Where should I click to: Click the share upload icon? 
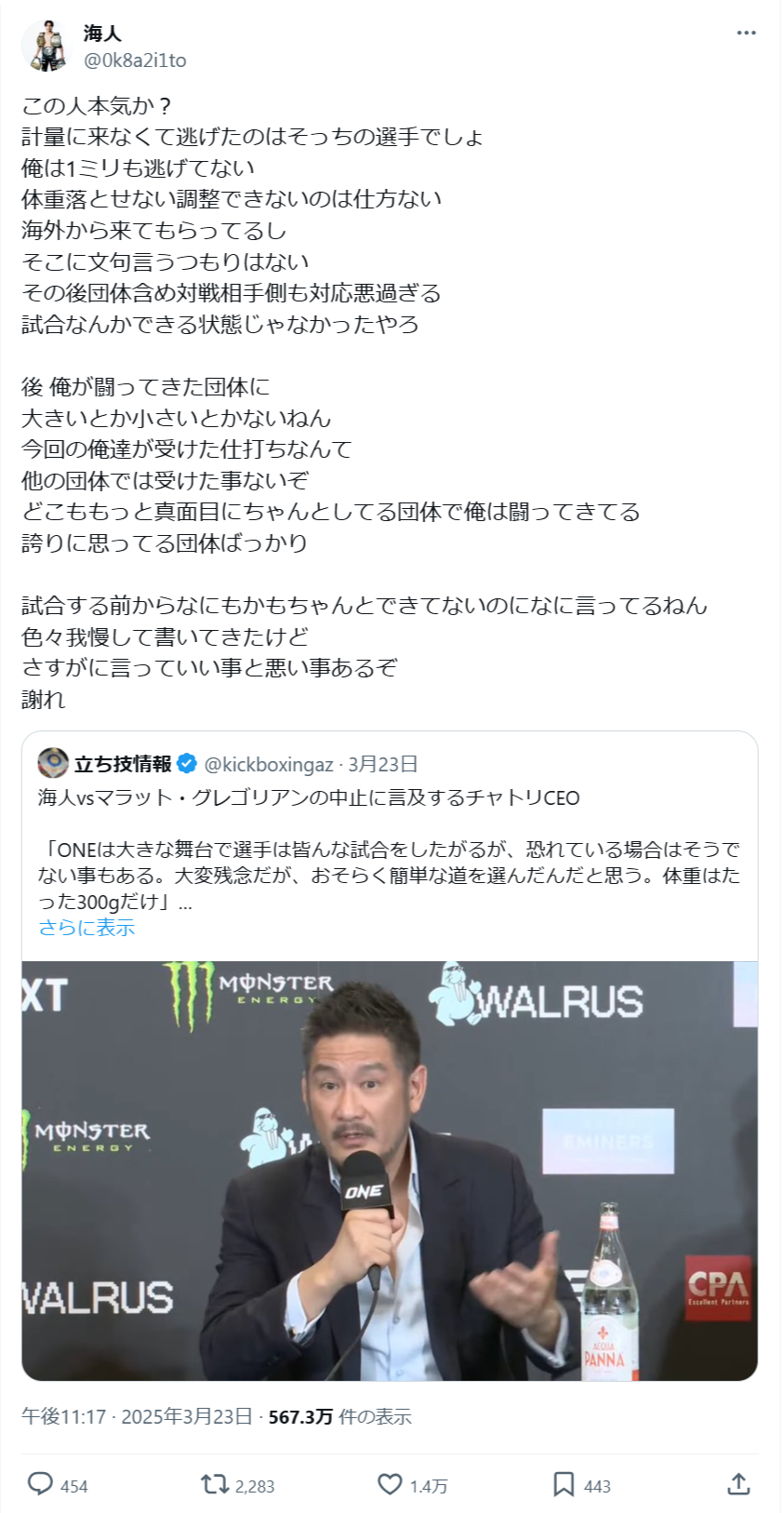pos(738,1483)
